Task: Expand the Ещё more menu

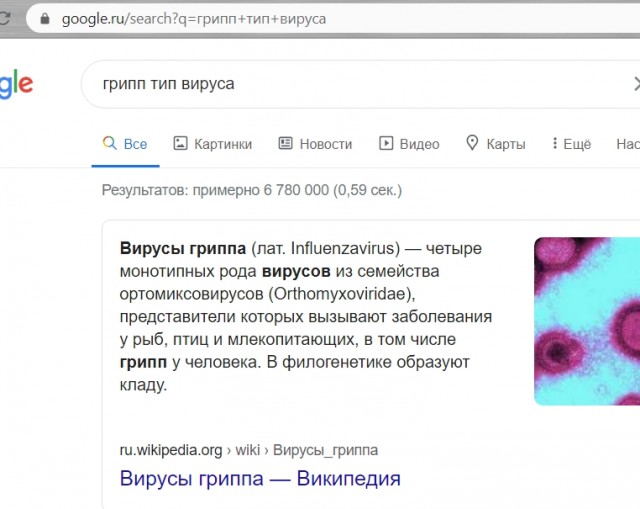Action: pyautogui.click(x=571, y=144)
